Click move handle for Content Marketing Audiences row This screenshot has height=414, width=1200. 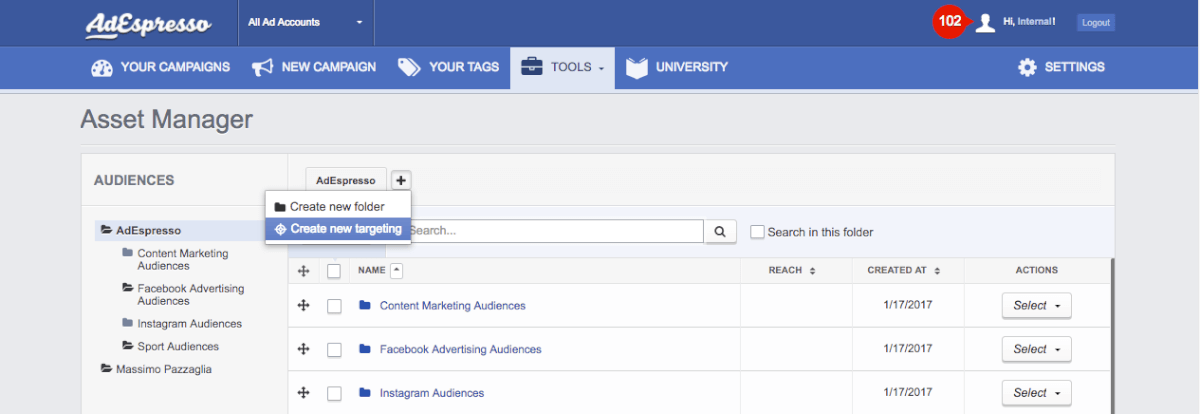tap(304, 306)
